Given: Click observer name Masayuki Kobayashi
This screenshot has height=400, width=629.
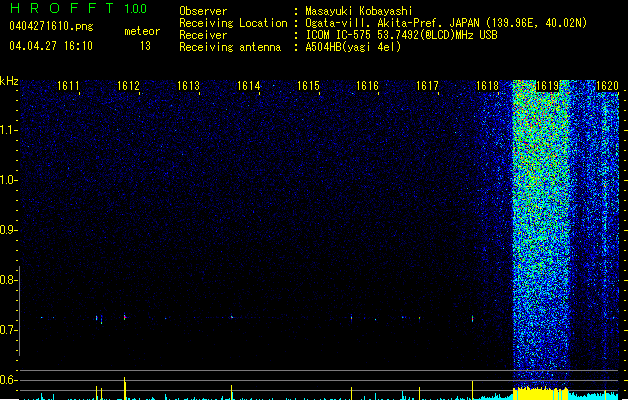Looking at the screenshot, I should tap(359, 11).
